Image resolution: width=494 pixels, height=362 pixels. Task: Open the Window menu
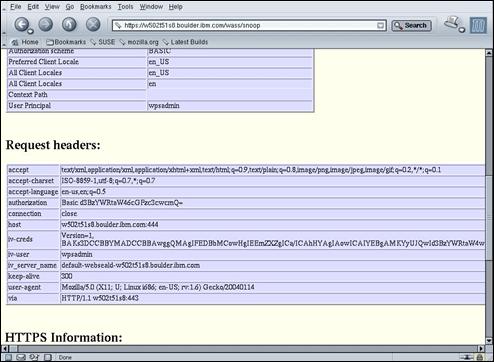(151, 7)
